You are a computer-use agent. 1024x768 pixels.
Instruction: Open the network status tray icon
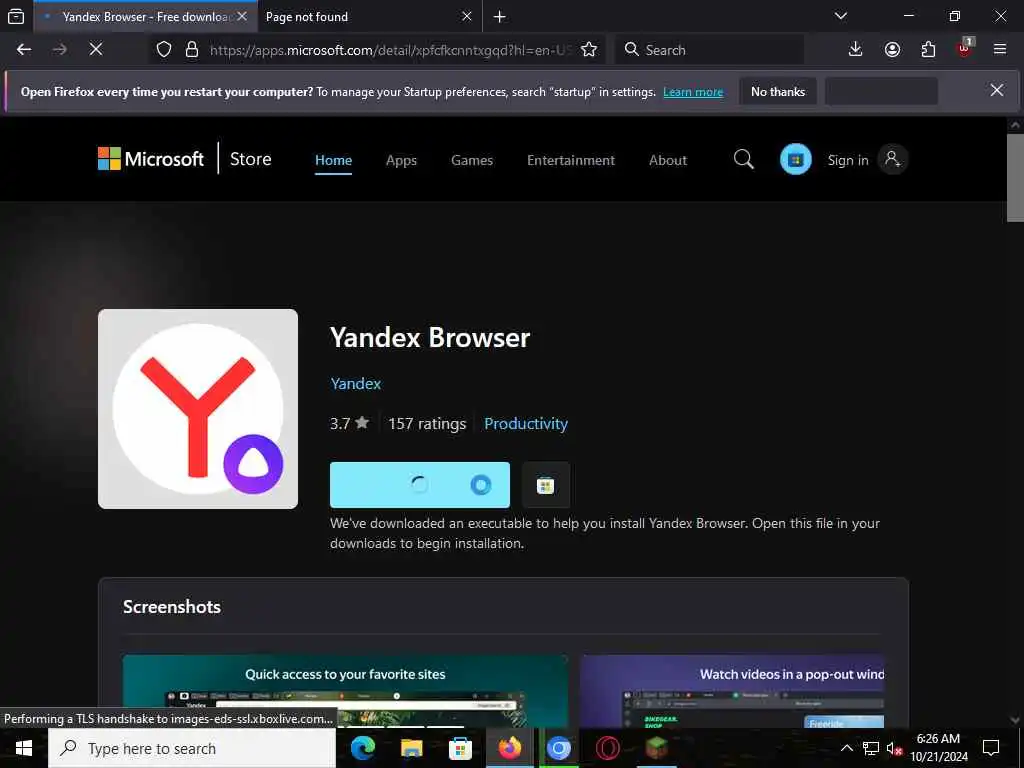(871, 748)
